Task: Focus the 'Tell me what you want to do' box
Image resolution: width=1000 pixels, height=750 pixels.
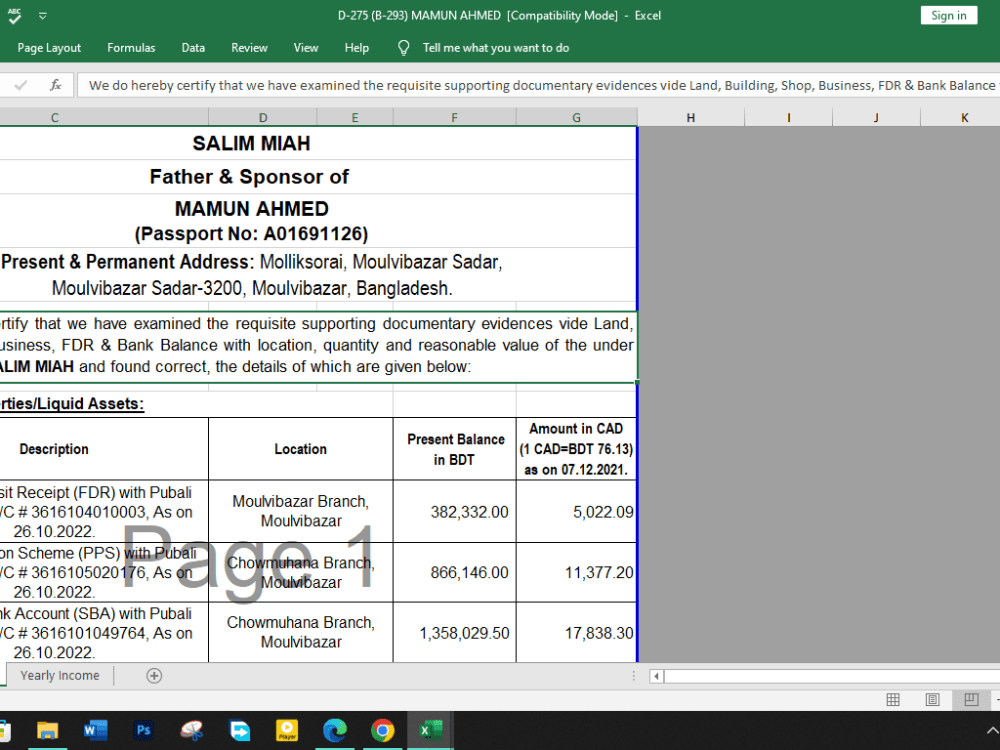Action: [496, 48]
